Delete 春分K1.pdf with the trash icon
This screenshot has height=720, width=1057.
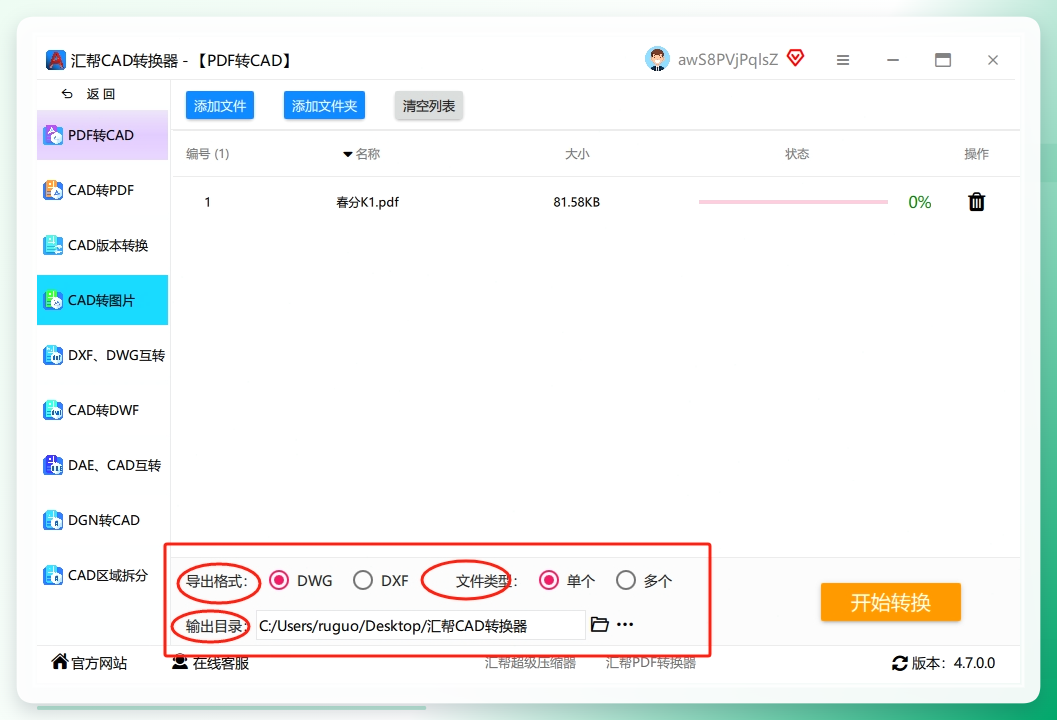point(976,202)
